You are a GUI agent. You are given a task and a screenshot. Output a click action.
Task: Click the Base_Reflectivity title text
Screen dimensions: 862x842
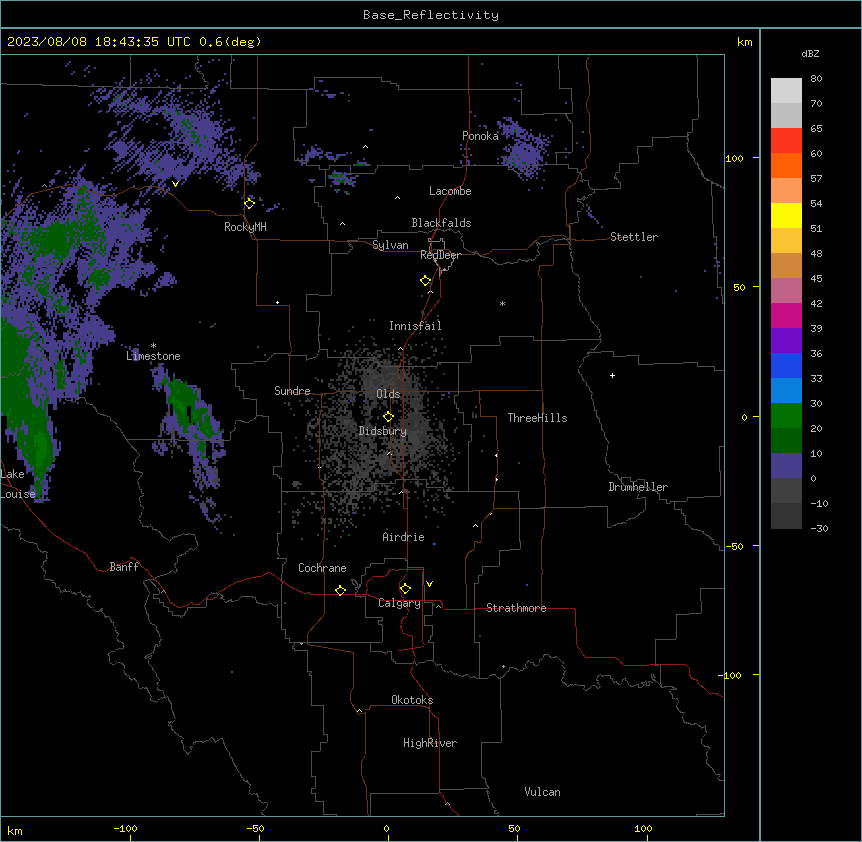[431, 15]
